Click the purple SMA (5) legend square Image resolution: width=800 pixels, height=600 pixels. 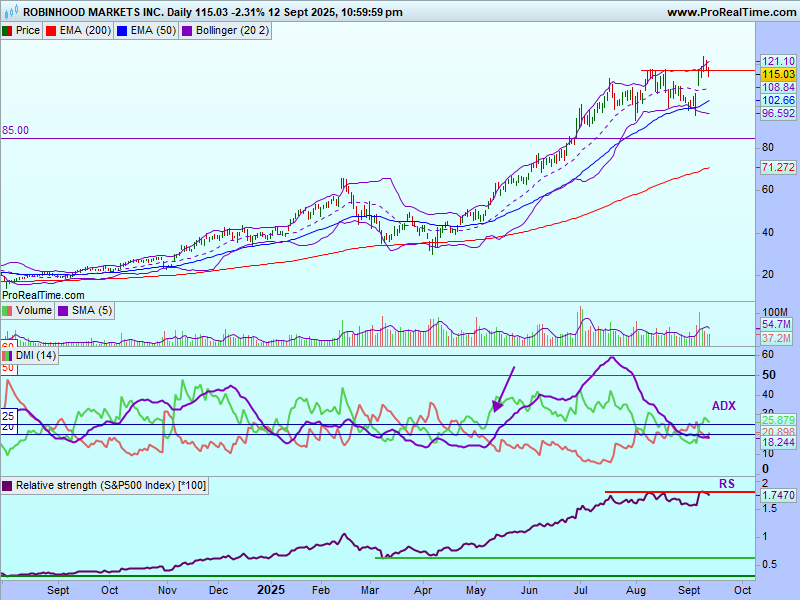[65, 310]
